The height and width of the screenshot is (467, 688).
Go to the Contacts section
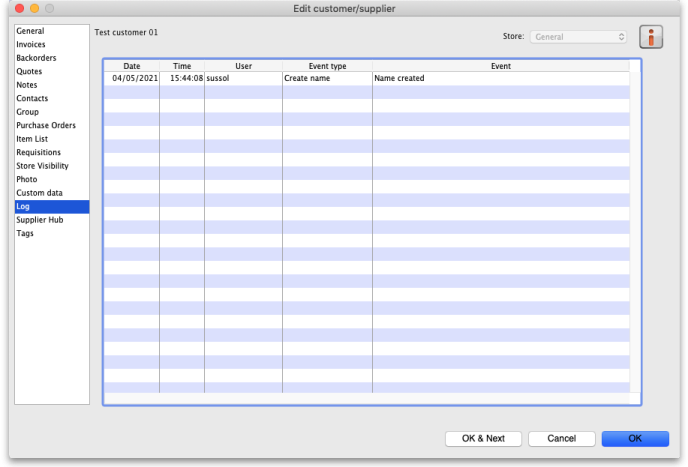pyautogui.click(x=32, y=99)
